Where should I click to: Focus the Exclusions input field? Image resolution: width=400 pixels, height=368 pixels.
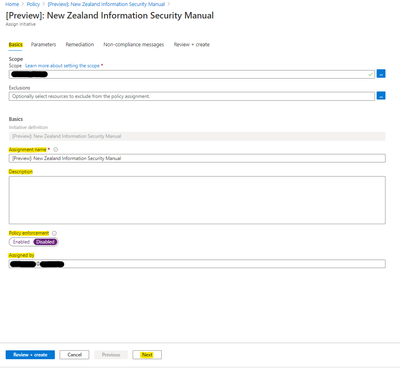(x=192, y=96)
